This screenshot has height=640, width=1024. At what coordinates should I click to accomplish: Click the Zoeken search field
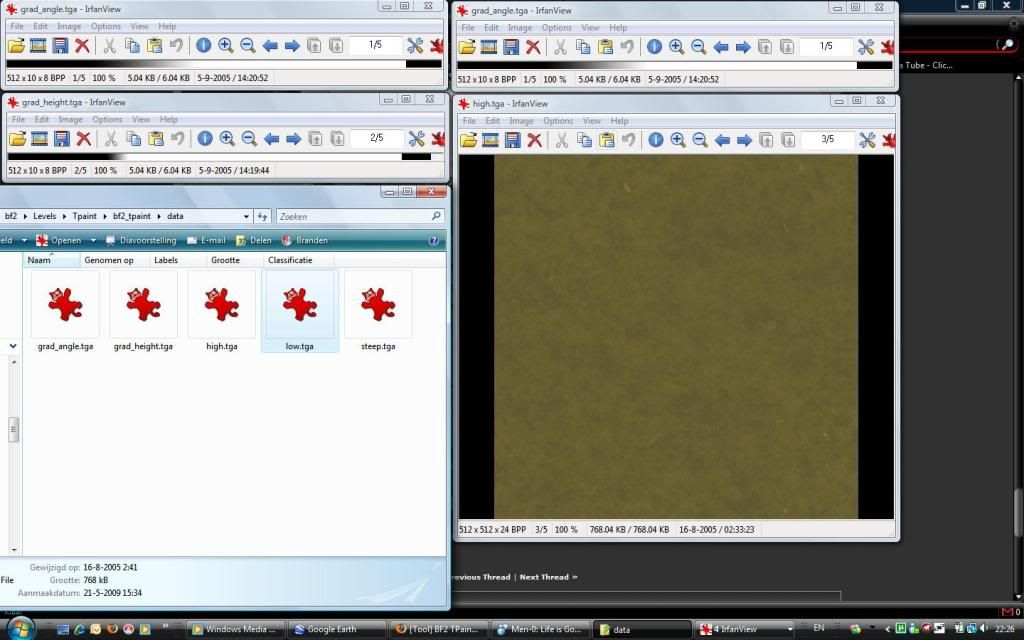[355, 216]
